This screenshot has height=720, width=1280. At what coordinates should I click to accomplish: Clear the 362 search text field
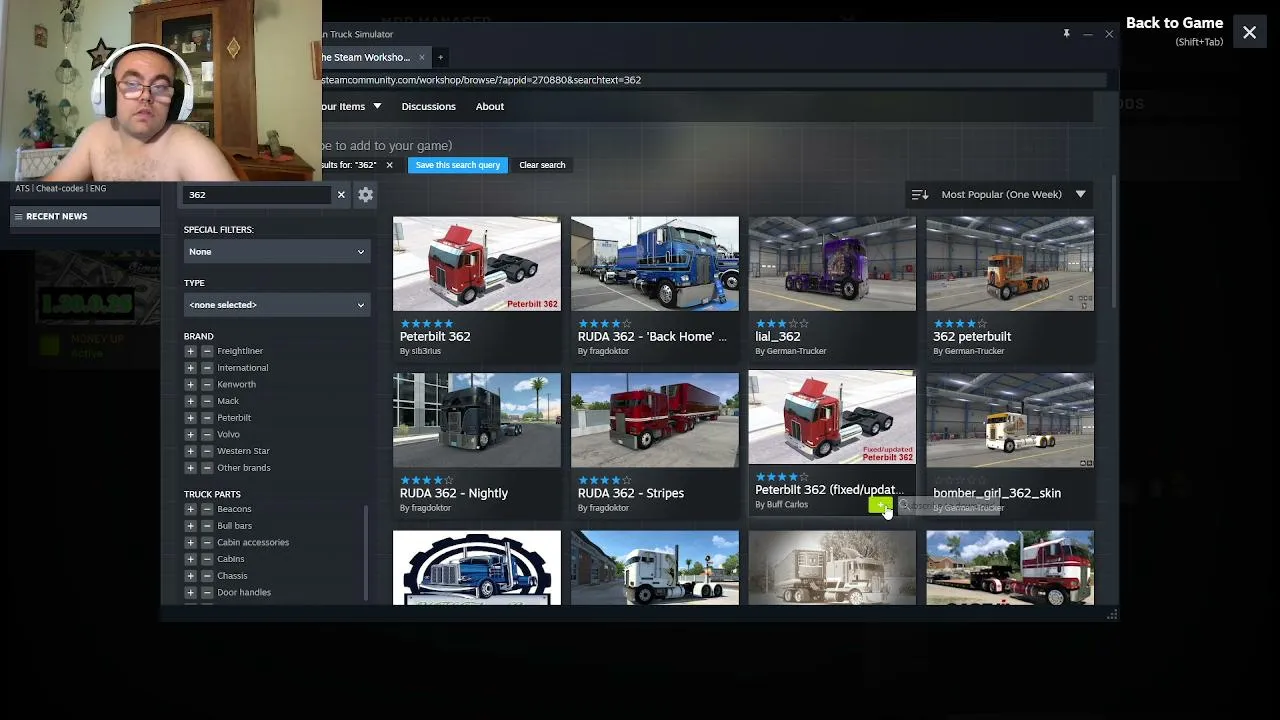point(341,194)
